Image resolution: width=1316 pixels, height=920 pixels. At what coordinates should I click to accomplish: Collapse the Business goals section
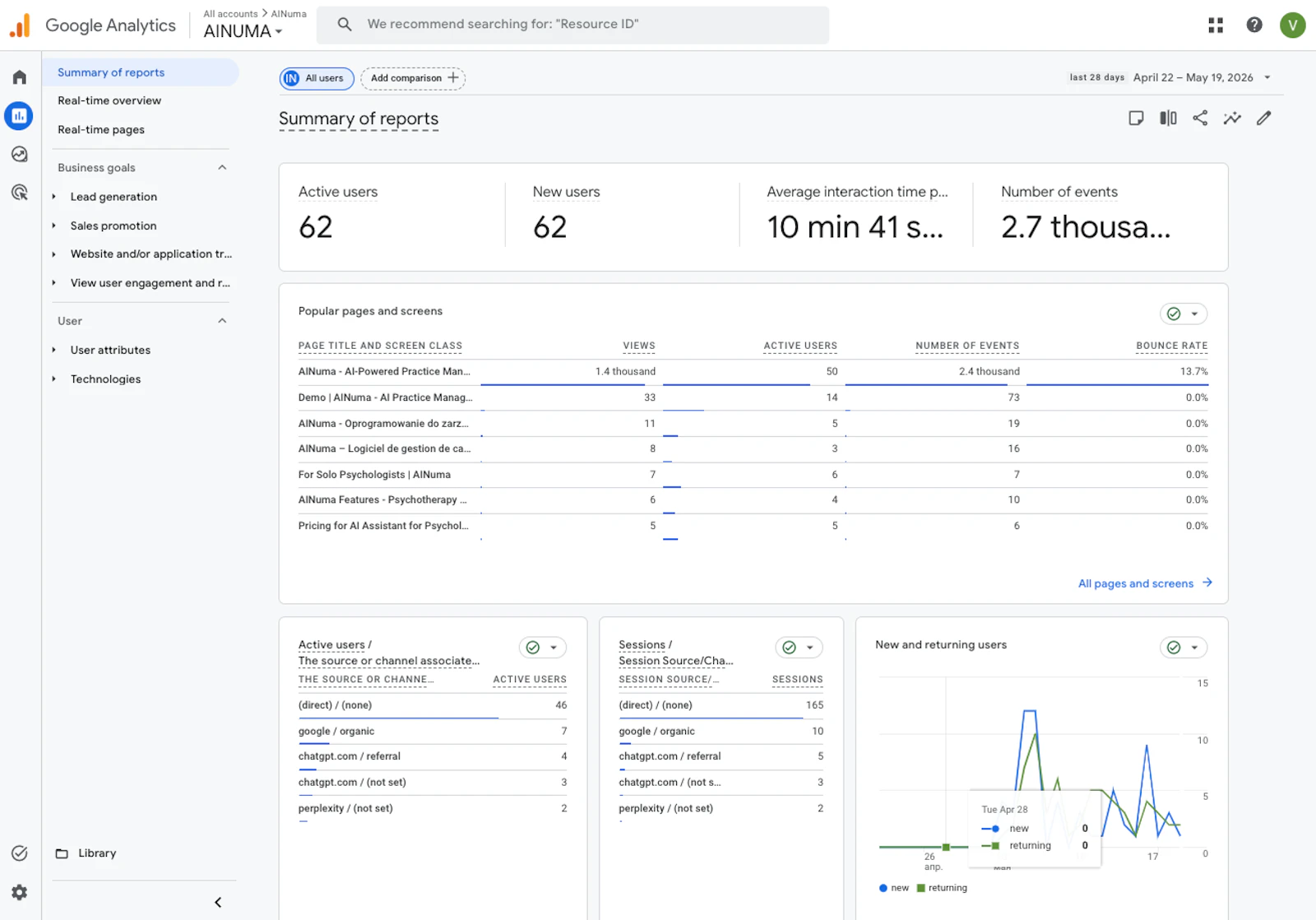pyautogui.click(x=222, y=168)
